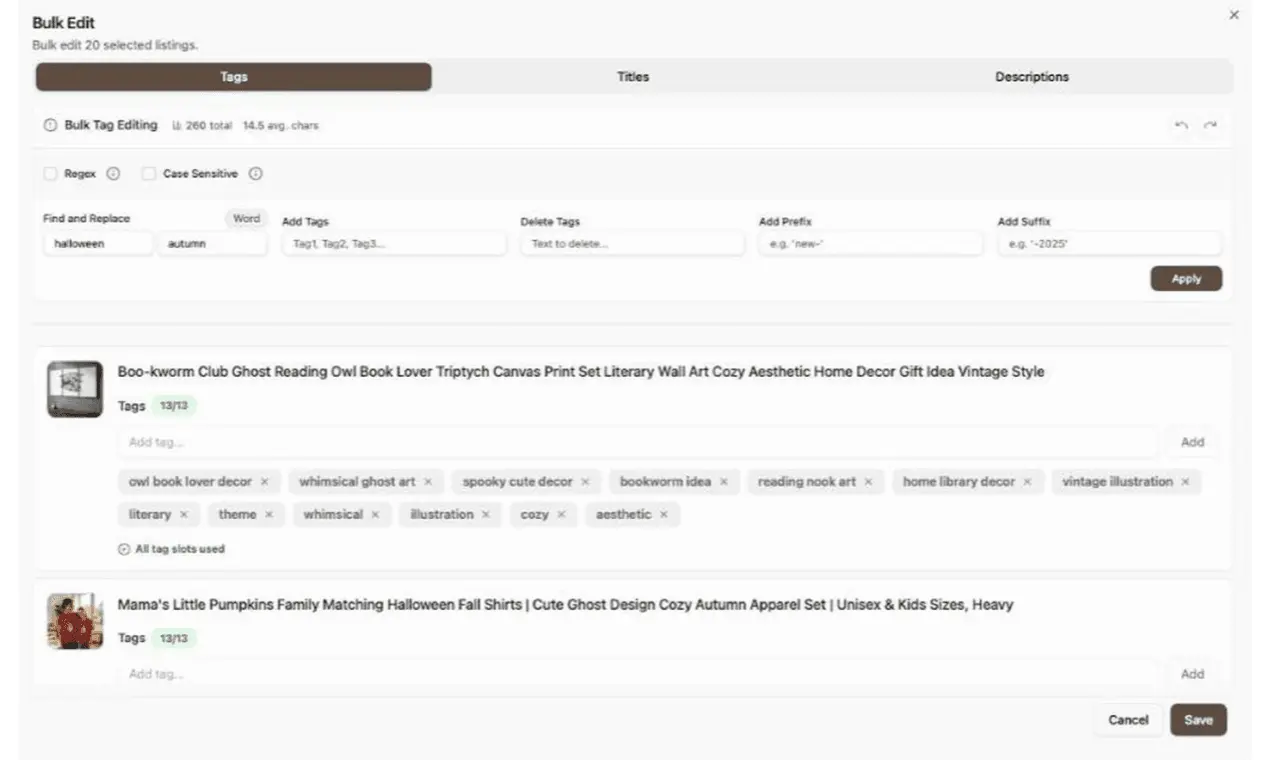Click the replace field containing 'autumn'
The width and height of the screenshot is (1270, 760).
click(212, 244)
